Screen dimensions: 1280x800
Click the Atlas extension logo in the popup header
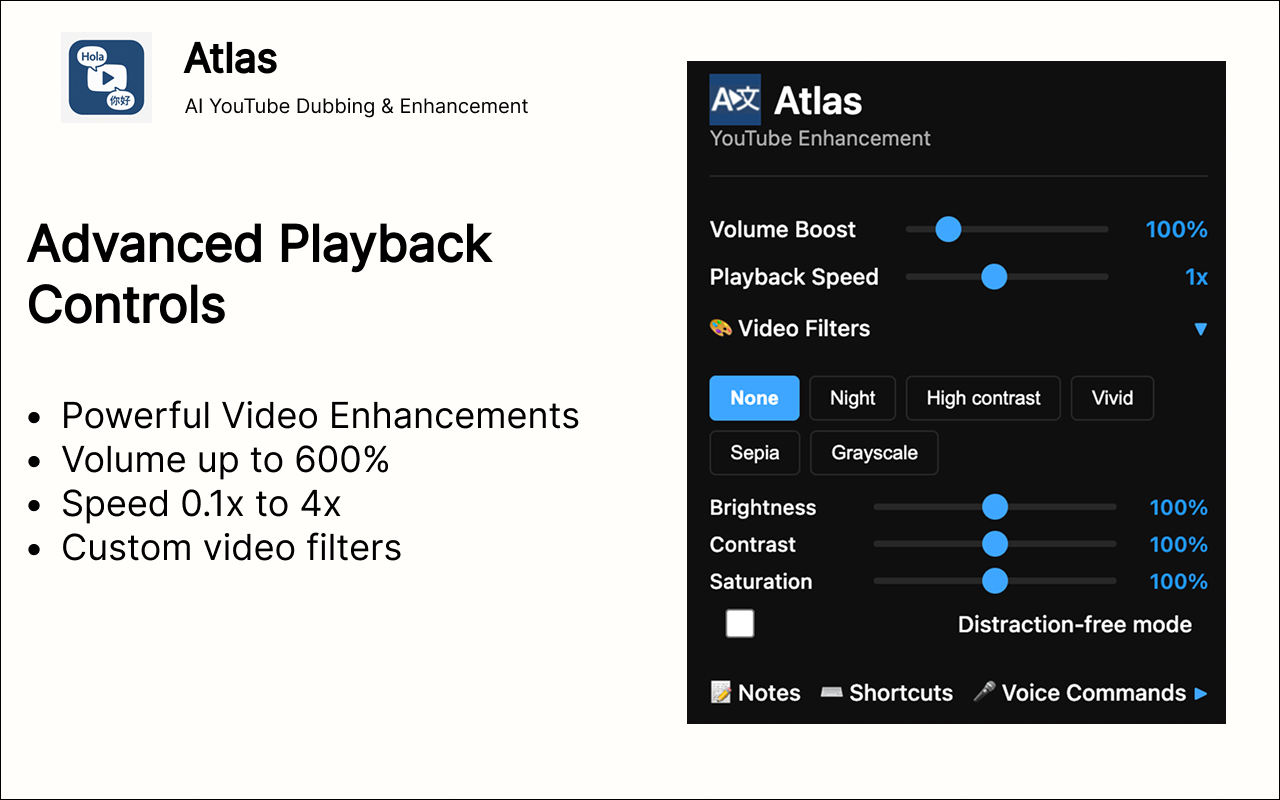coord(735,99)
